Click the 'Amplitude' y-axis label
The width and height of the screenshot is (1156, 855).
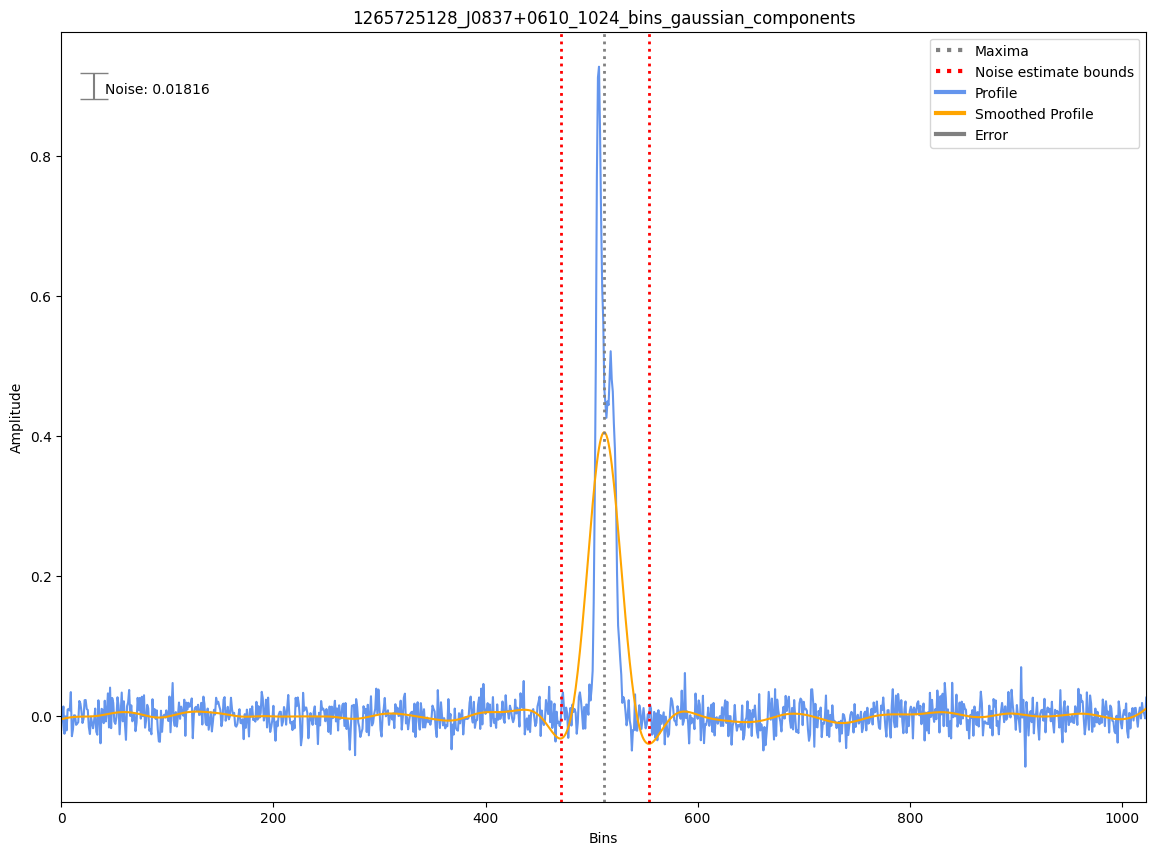(15, 418)
